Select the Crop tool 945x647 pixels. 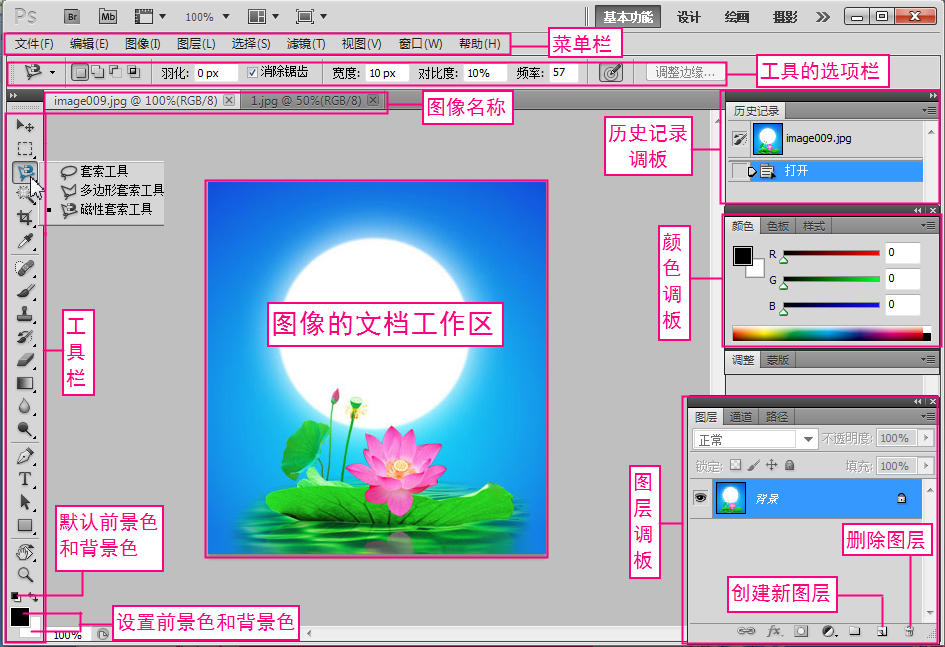[25, 217]
